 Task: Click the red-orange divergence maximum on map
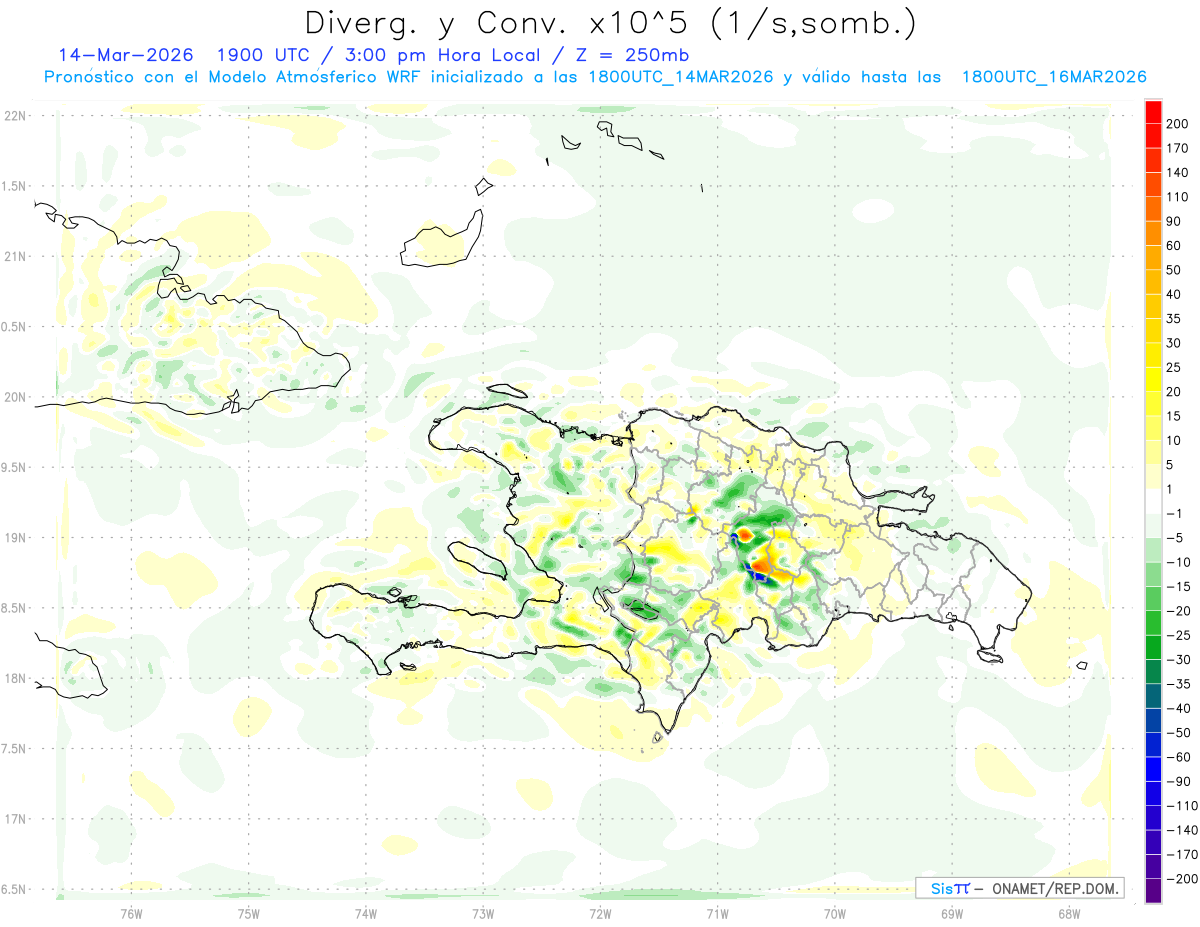760,567
